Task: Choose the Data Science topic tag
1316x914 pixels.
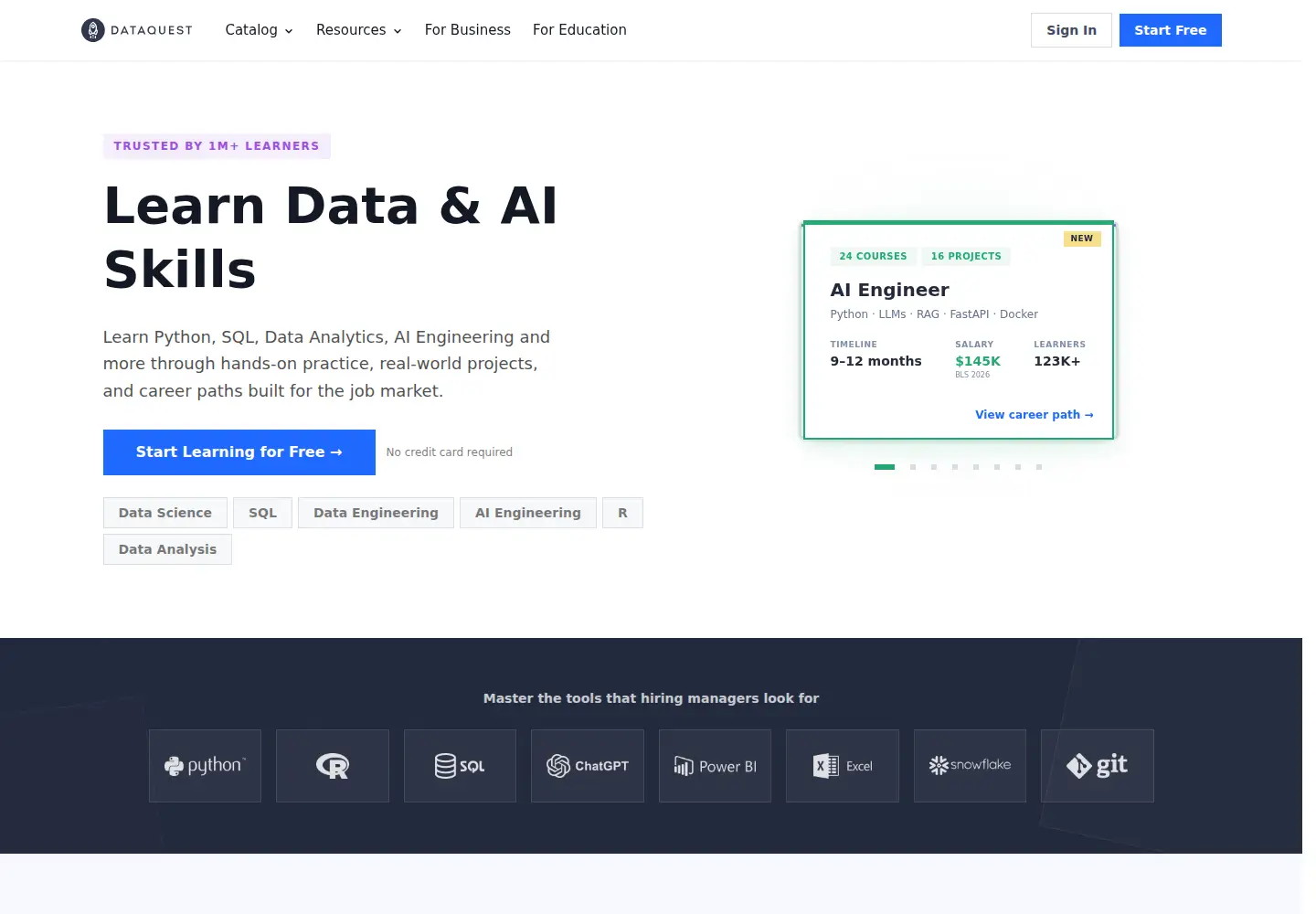Action: coord(165,513)
